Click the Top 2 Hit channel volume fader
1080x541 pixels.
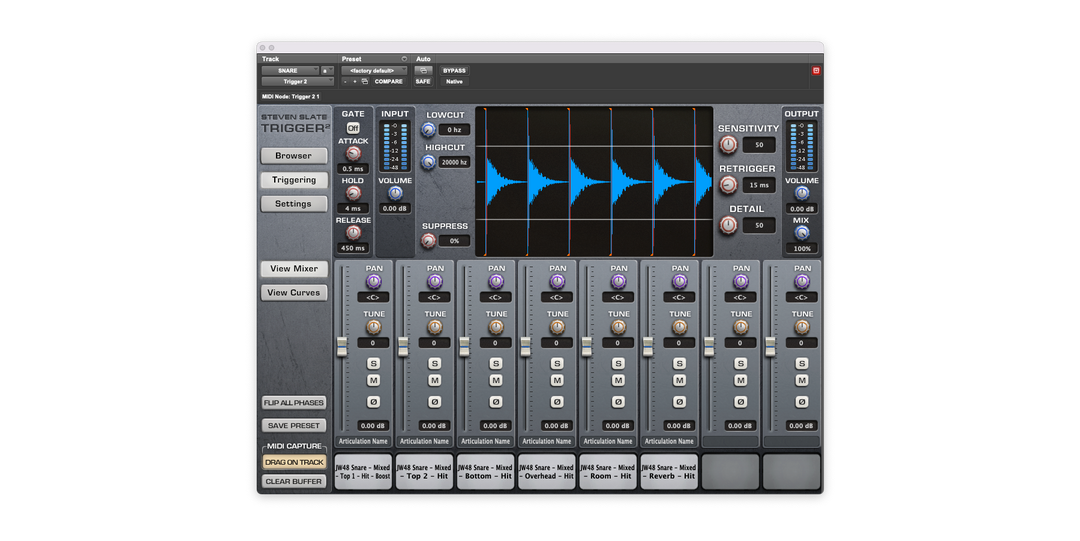coord(403,345)
